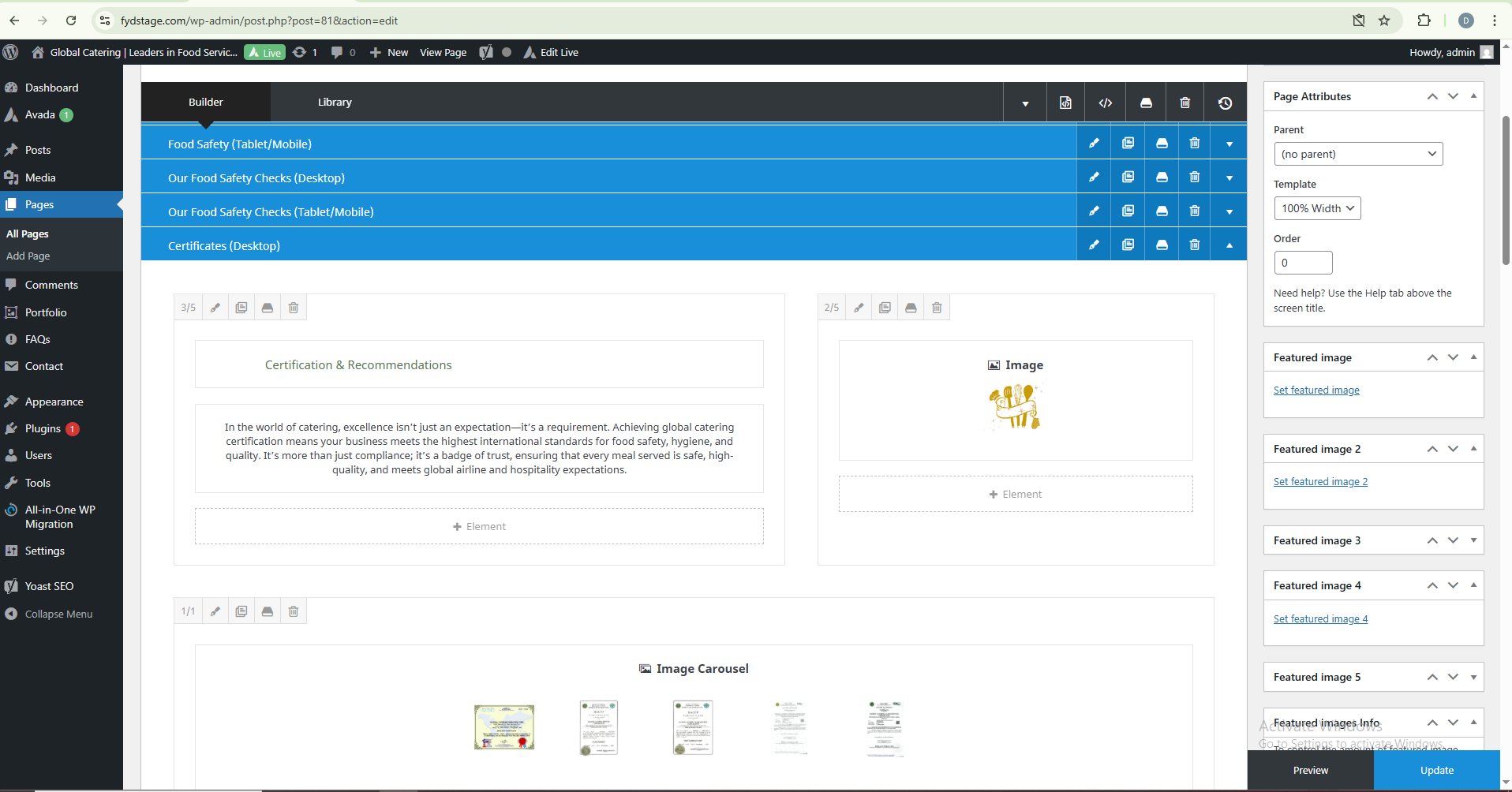This screenshot has width=1512, height=792.
Task: Edit the Food Safety (Tablet/Mobile) container
Action: tap(1094, 144)
